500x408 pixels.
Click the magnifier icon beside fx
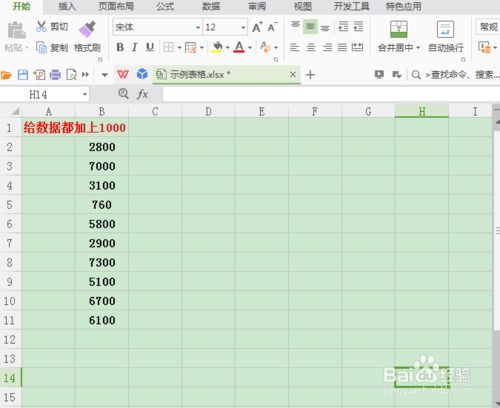point(123,94)
